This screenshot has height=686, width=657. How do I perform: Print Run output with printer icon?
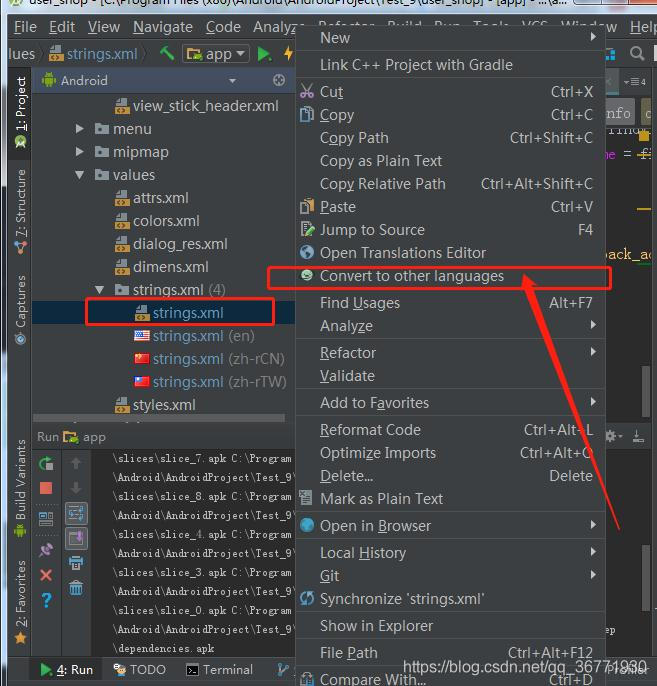pos(76,563)
